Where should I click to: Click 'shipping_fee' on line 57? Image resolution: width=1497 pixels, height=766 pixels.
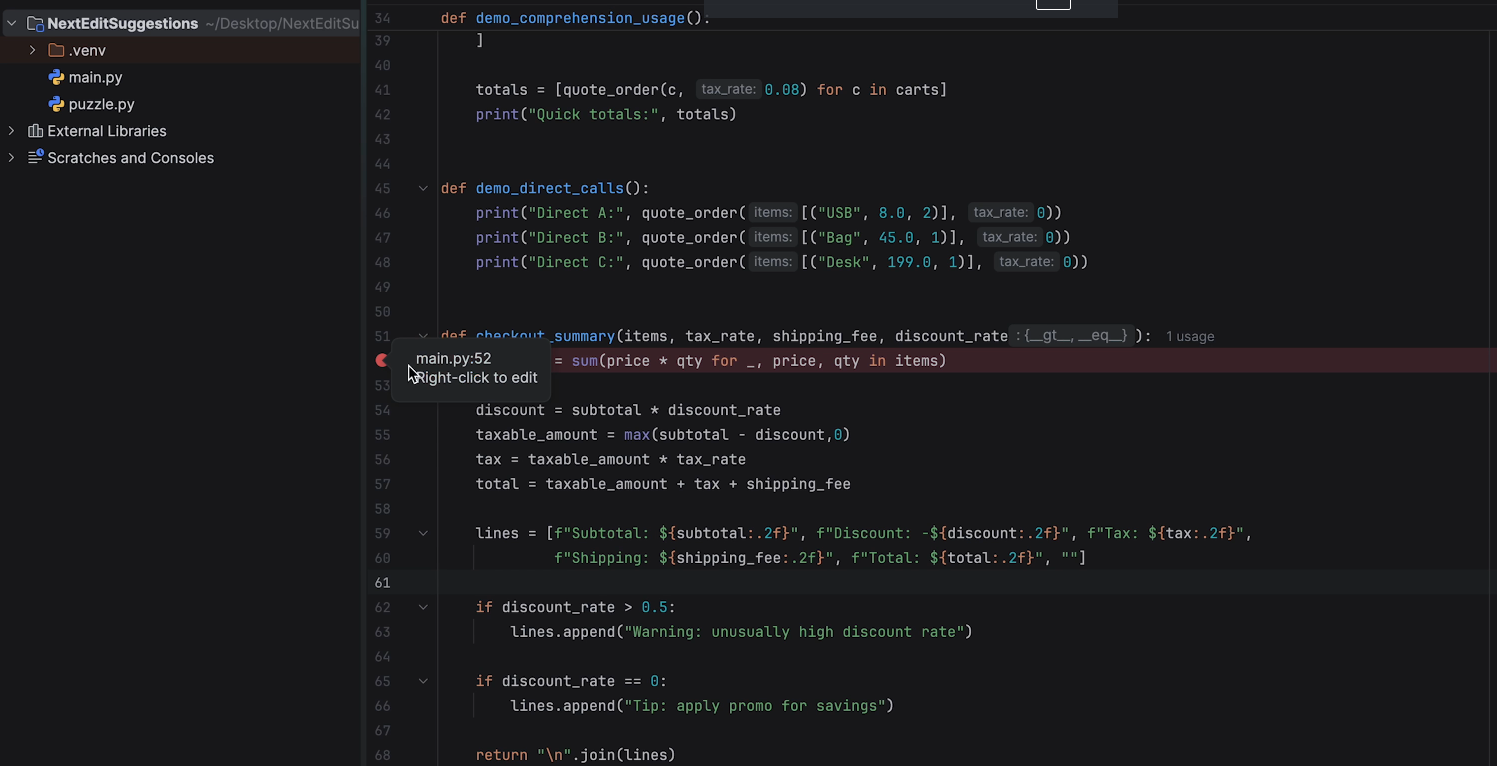[x=798, y=484]
